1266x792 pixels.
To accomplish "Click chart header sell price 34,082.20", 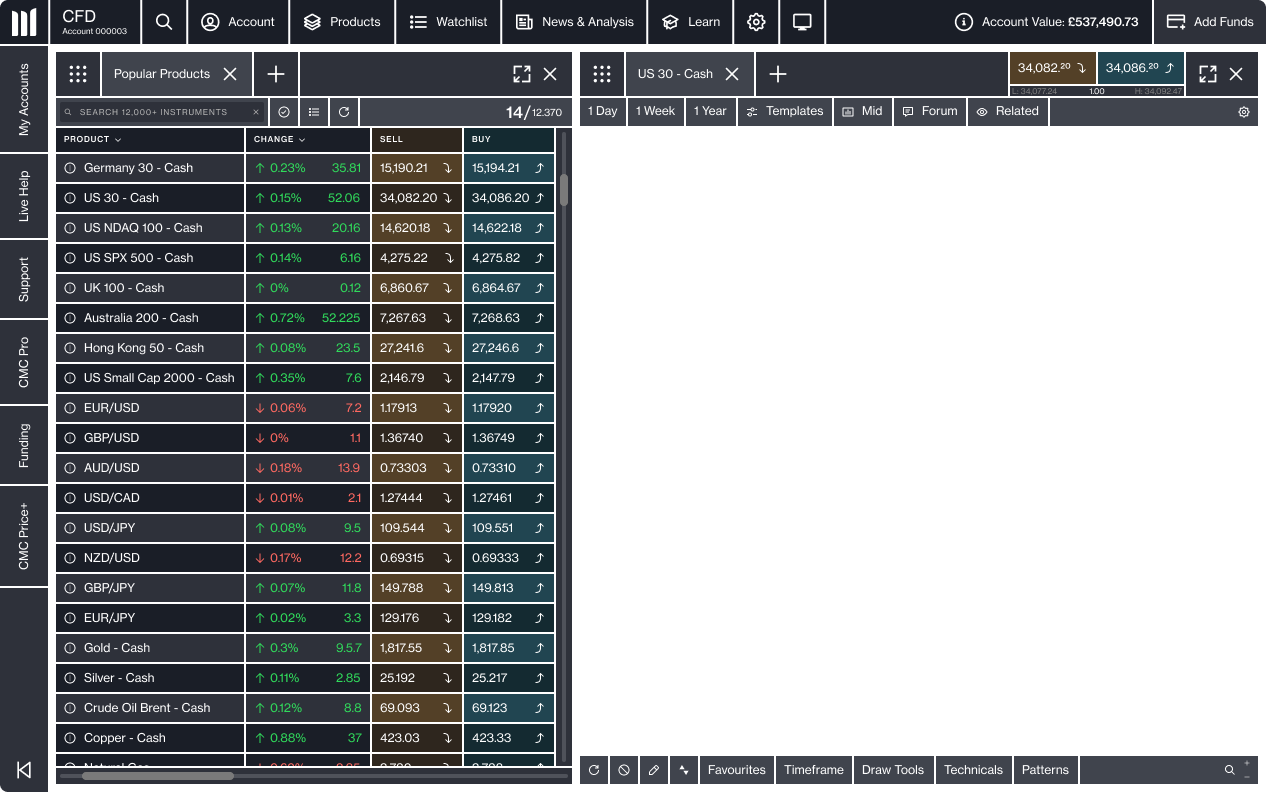I will (1052, 68).
